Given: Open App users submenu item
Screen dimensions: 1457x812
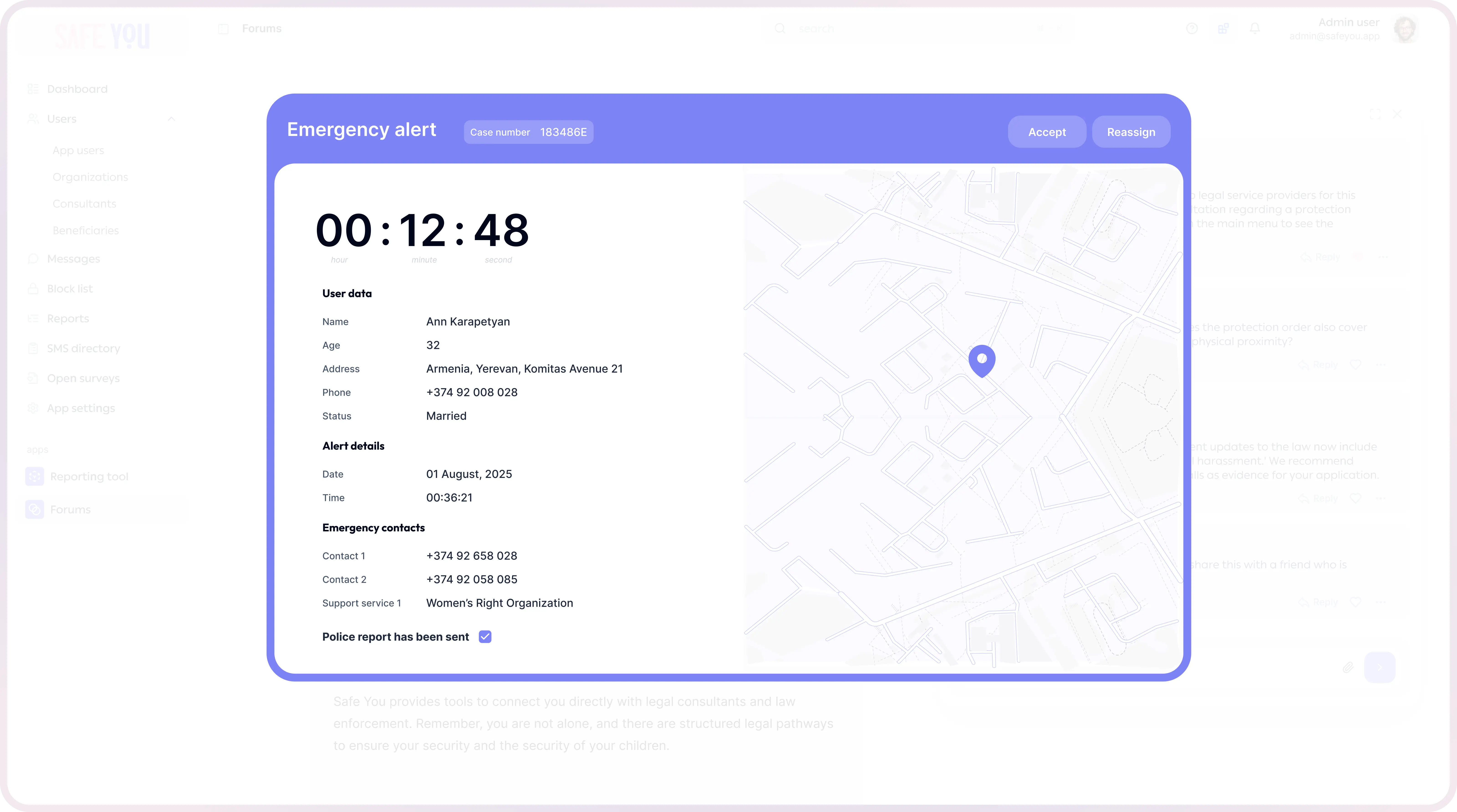Looking at the screenshot, I should pos(78,150).
